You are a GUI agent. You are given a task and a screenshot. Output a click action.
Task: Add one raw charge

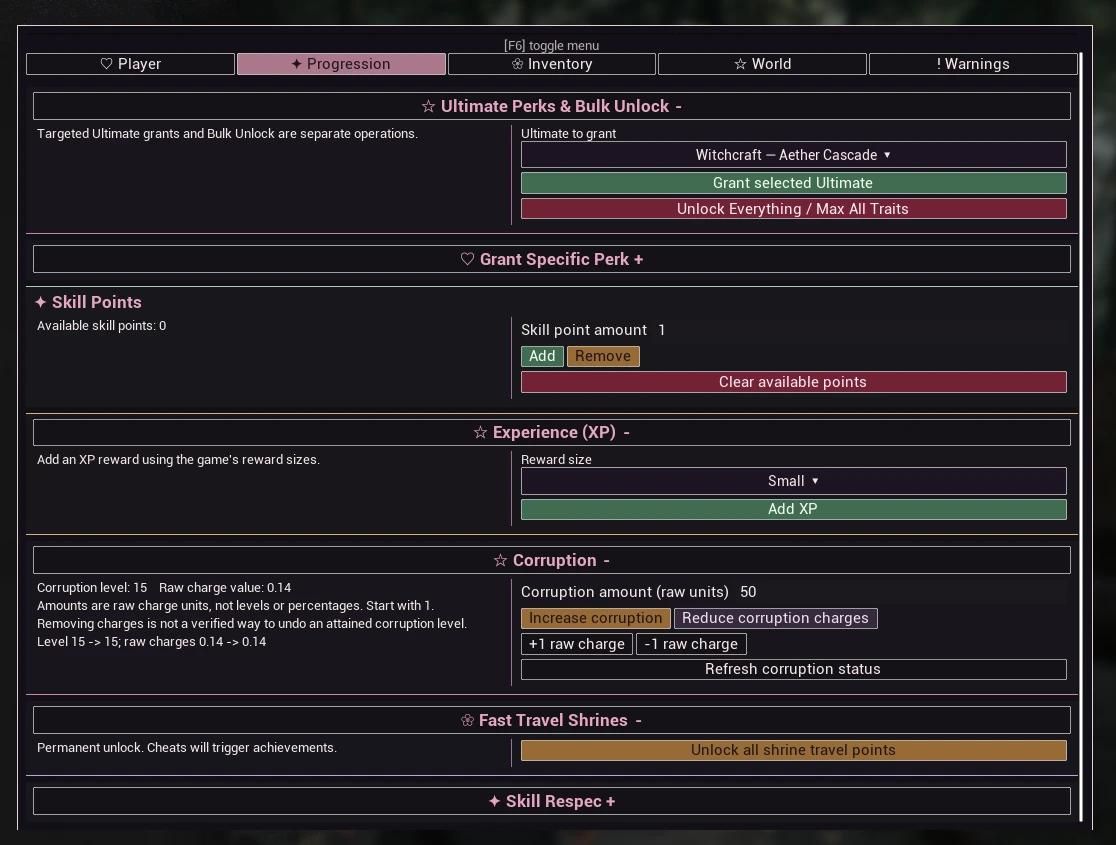[577, 644]
